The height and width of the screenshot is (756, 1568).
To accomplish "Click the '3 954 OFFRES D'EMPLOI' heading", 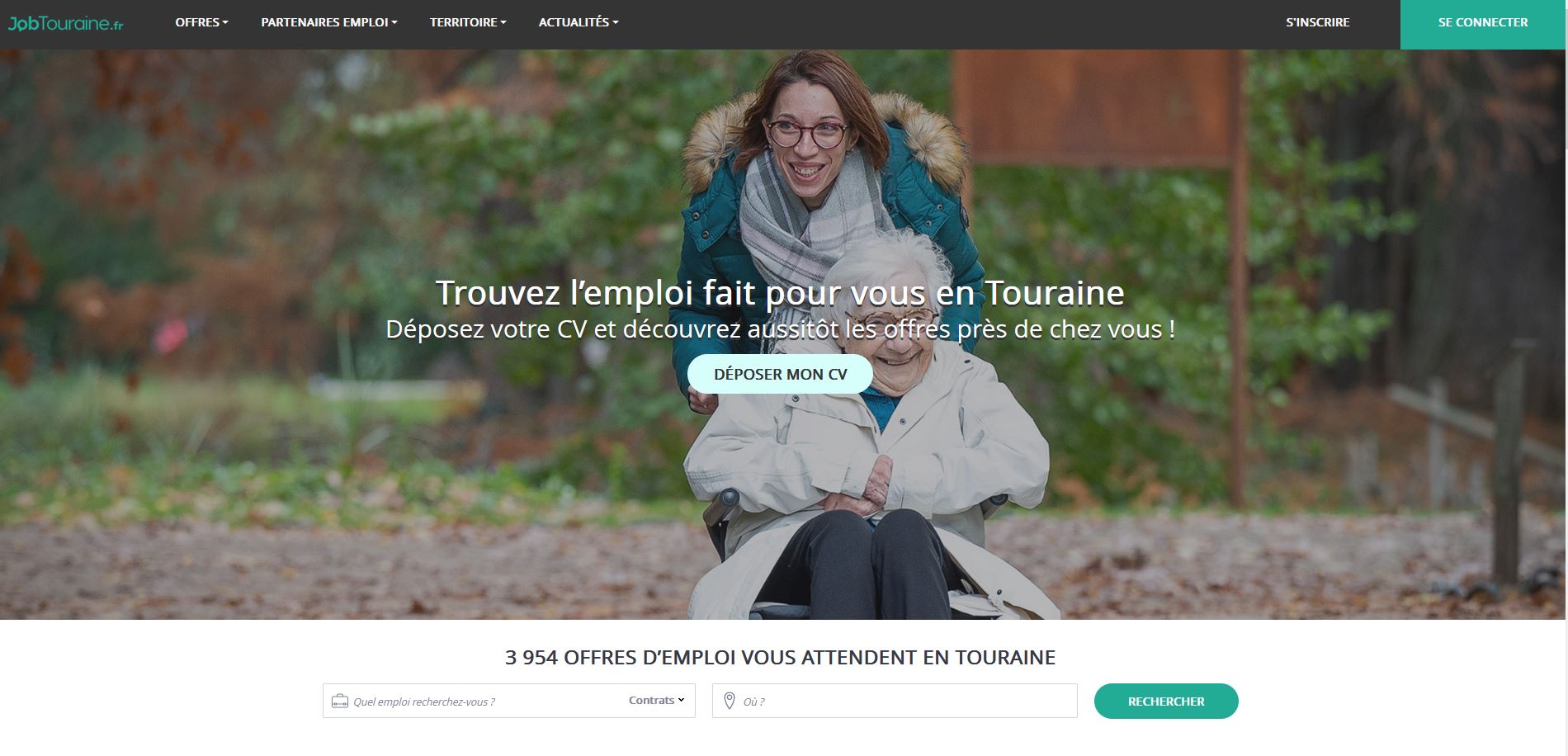I will click(x=780, y=658).
